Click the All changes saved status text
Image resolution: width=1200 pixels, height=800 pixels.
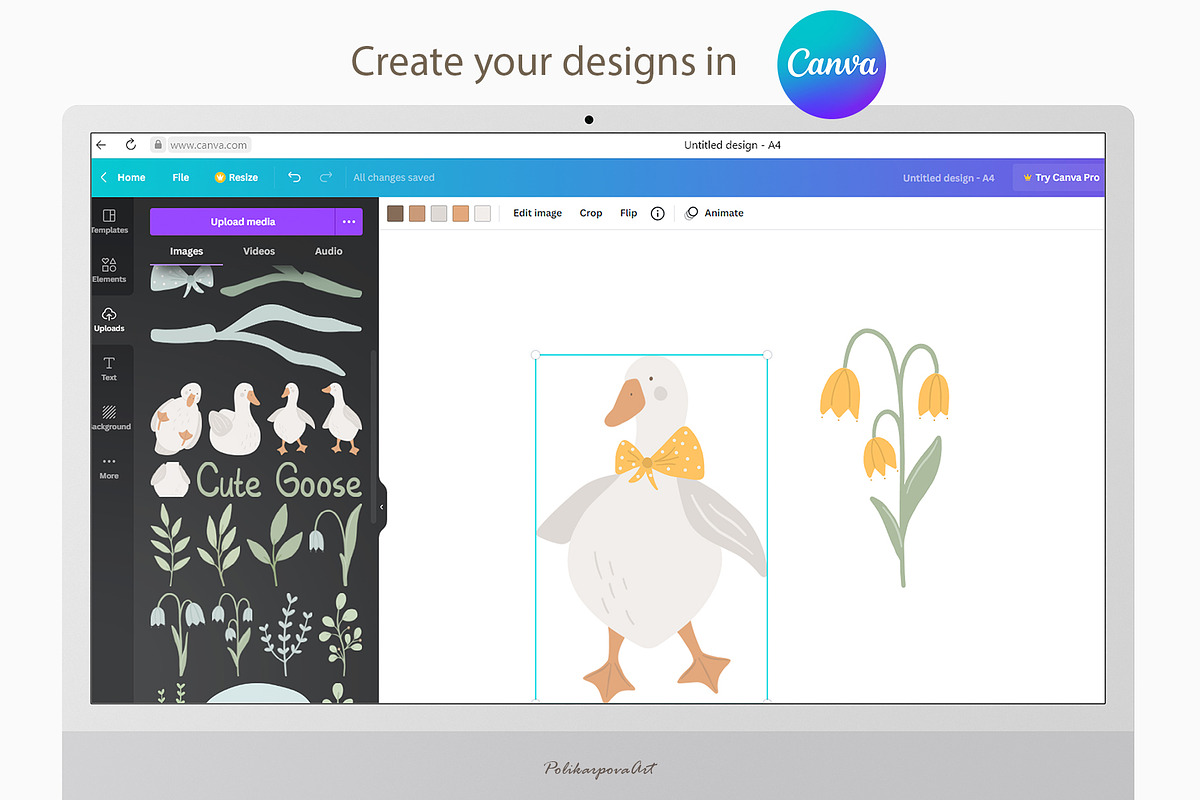394,178
